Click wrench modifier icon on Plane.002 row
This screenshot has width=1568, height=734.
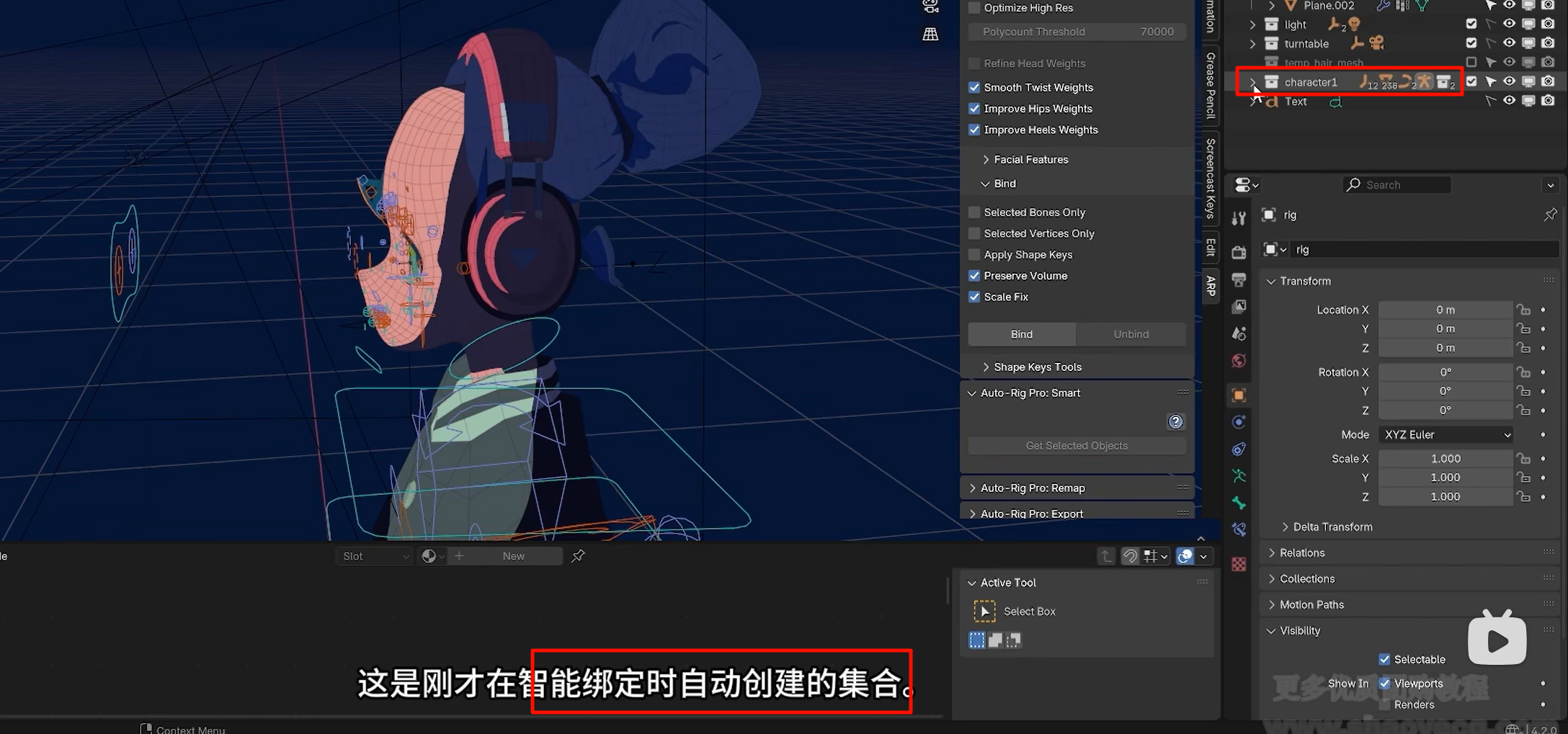[1383, 6]
